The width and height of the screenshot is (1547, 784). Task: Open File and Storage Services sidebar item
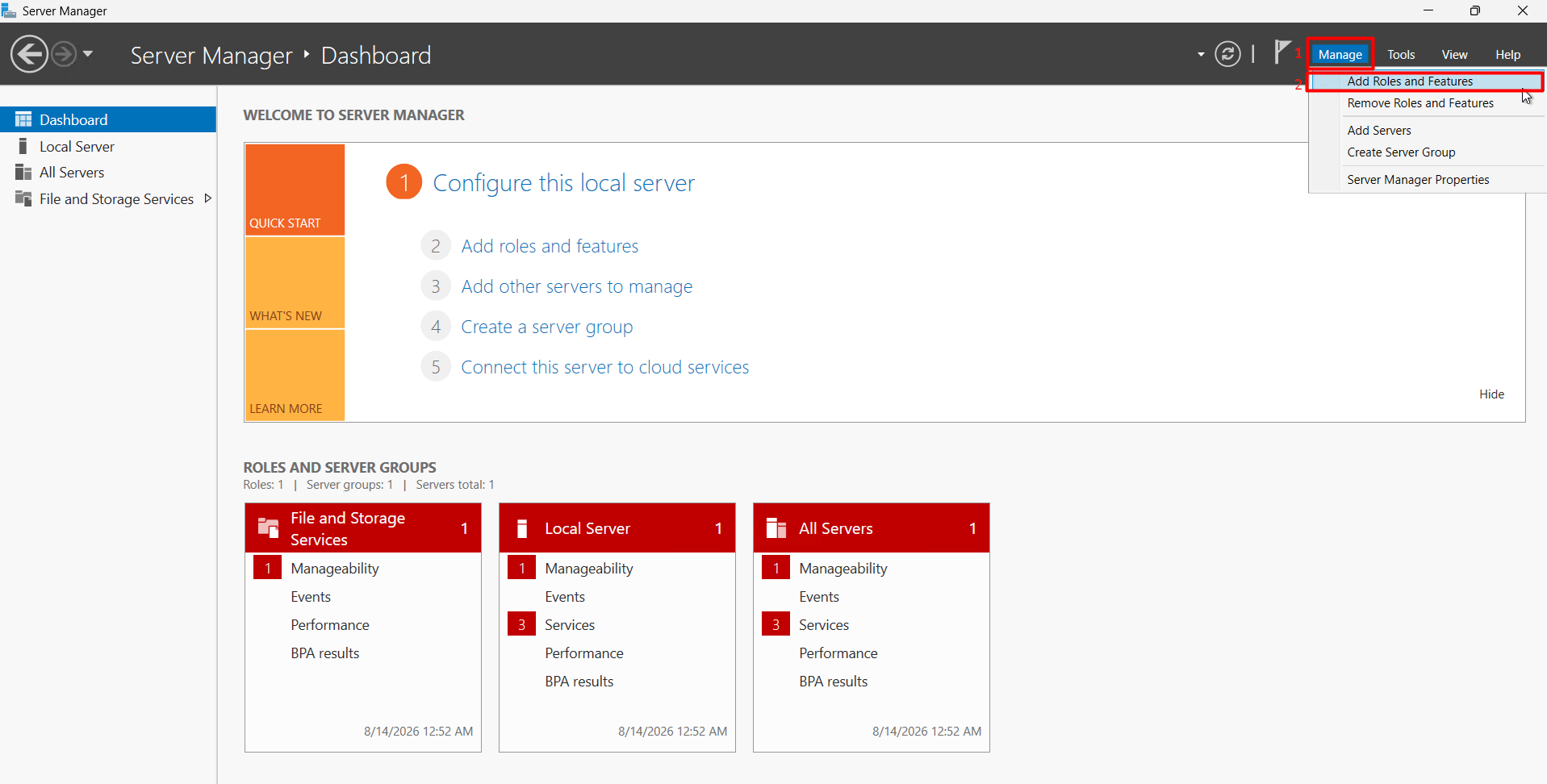[108, 198]
